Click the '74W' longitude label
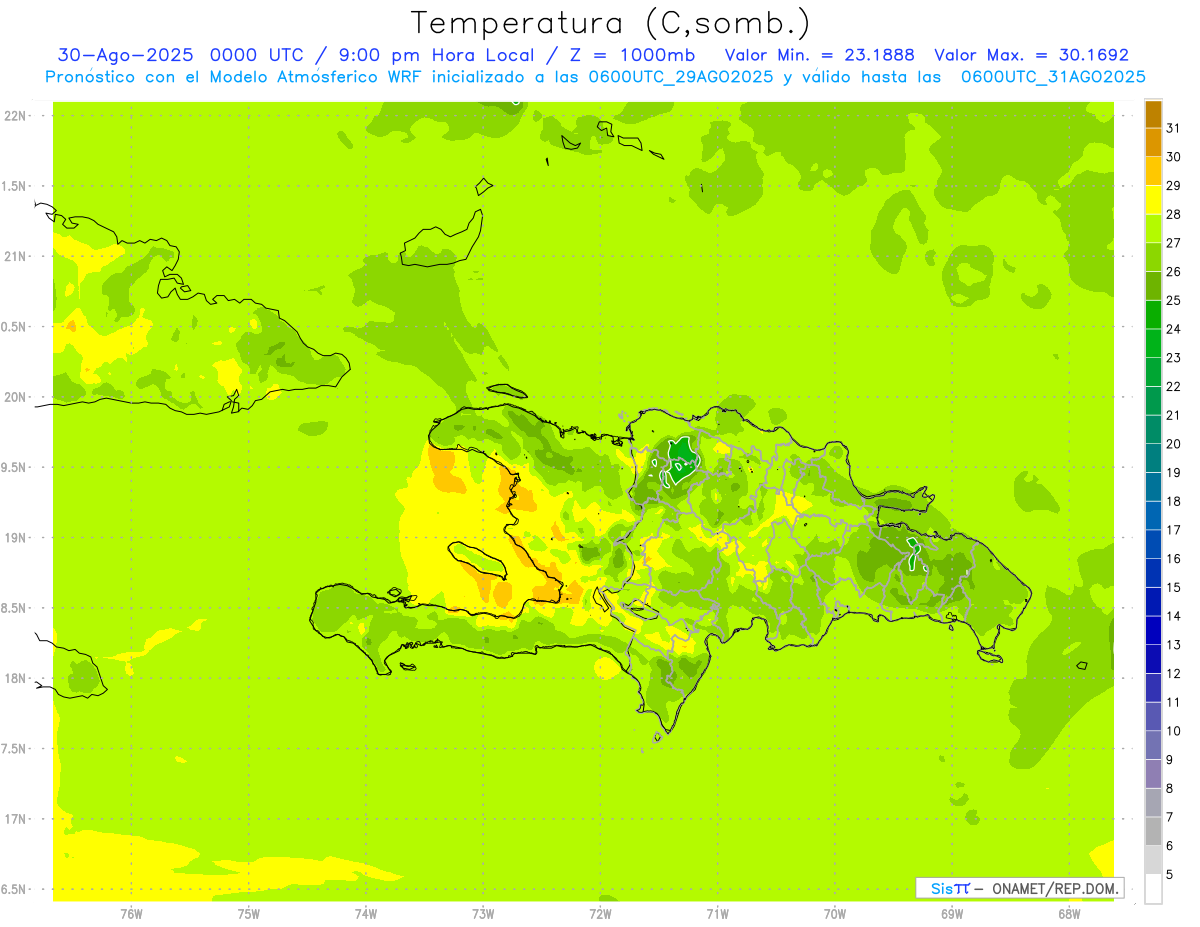Viewport: 1200px width, 927px height. 366,914
